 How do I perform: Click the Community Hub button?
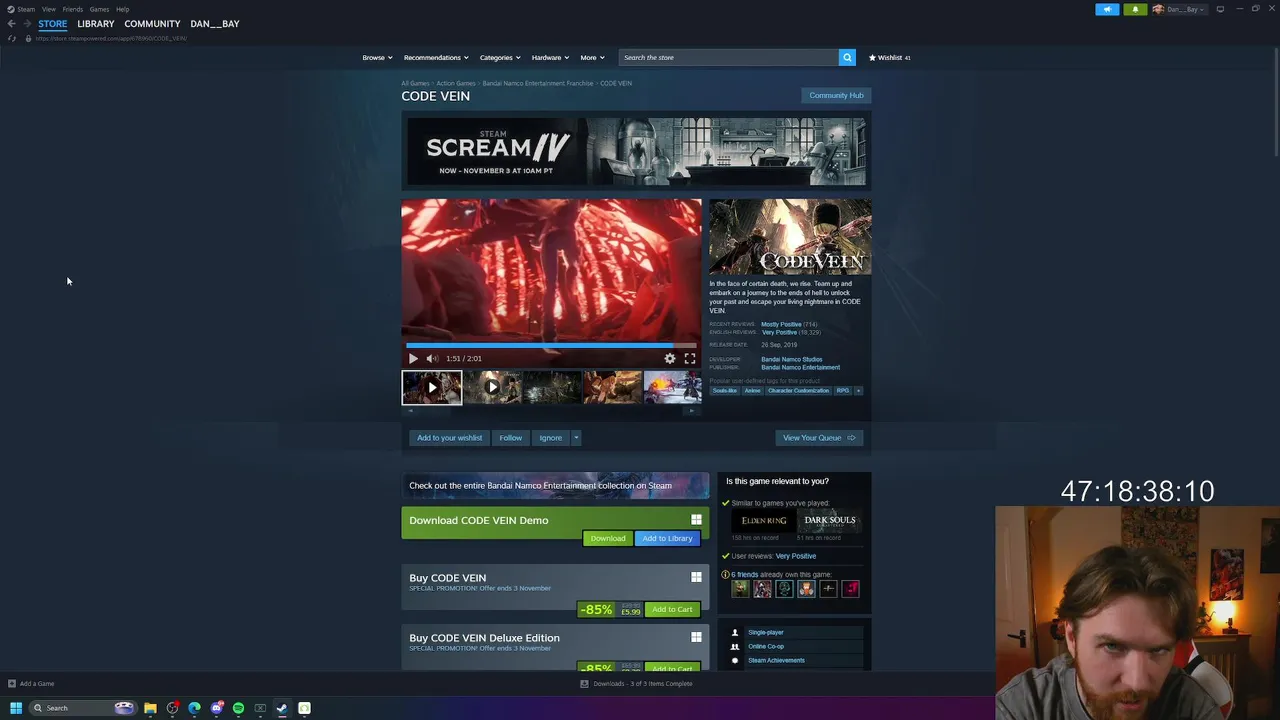point(836,95)
